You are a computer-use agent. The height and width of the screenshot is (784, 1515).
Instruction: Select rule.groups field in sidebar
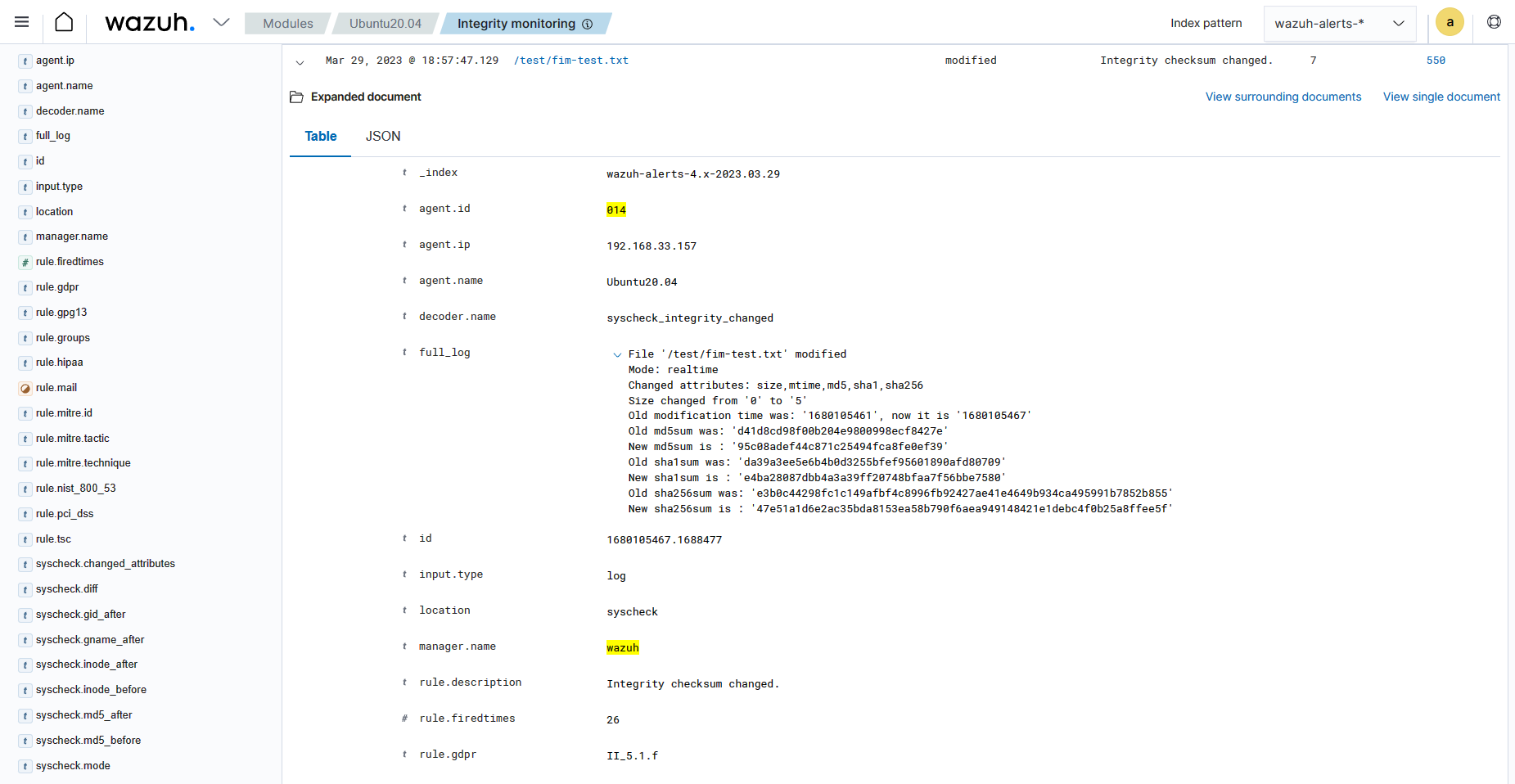(x=63, y=338)
